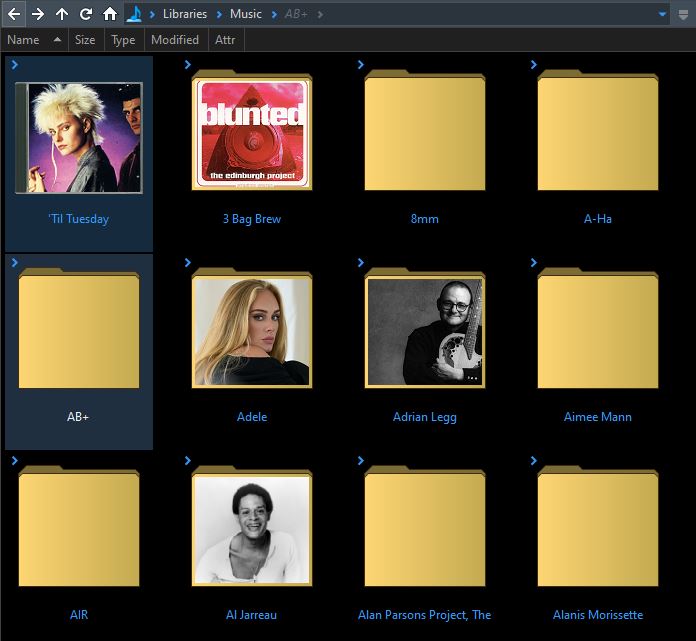This screenshot has height=641, width=696.
Task: Expand the arrow above 3 Bag Brew folder
Action: [187, 65]
